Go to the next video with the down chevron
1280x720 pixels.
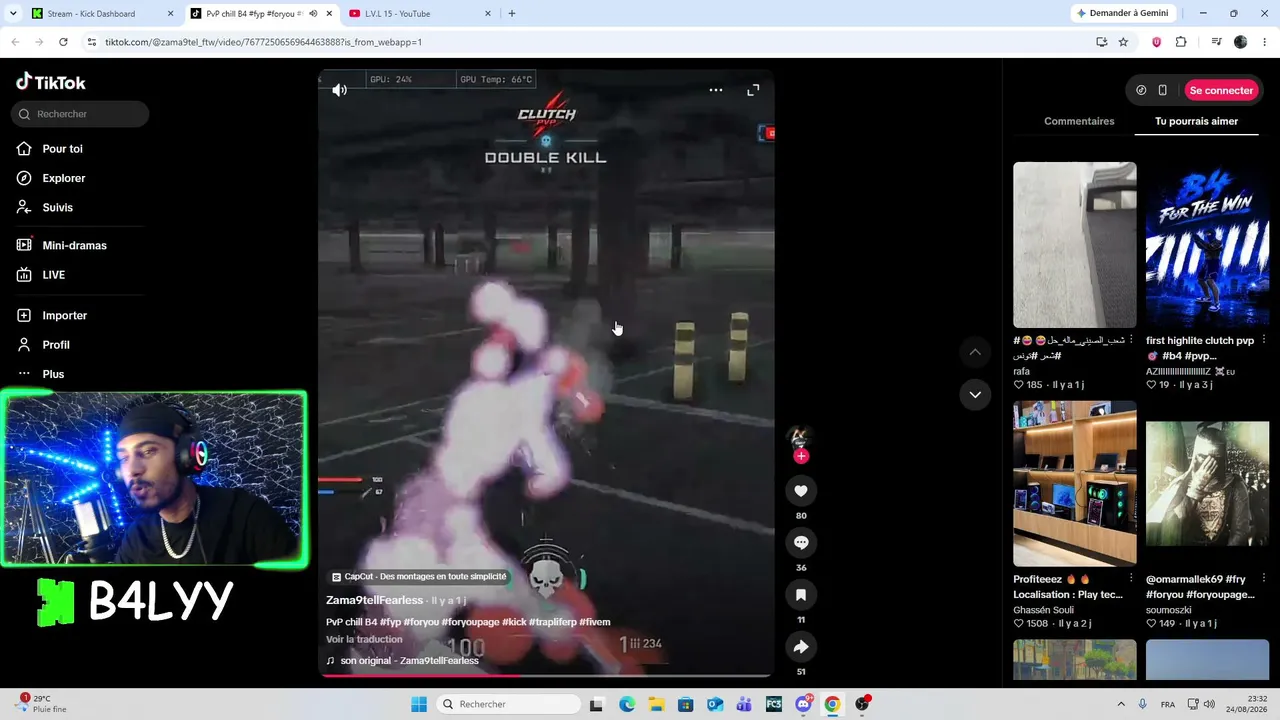975,395
